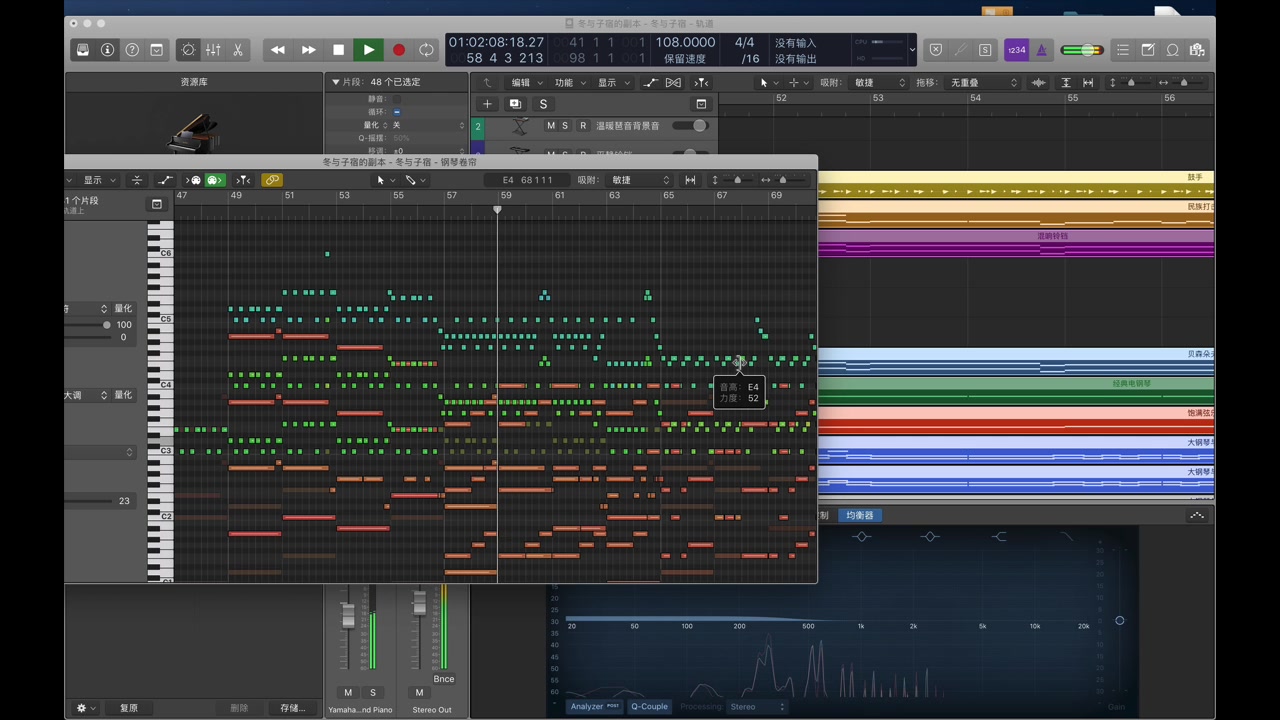
Task: Click the duplicate track button
Action: coord(515,104)
